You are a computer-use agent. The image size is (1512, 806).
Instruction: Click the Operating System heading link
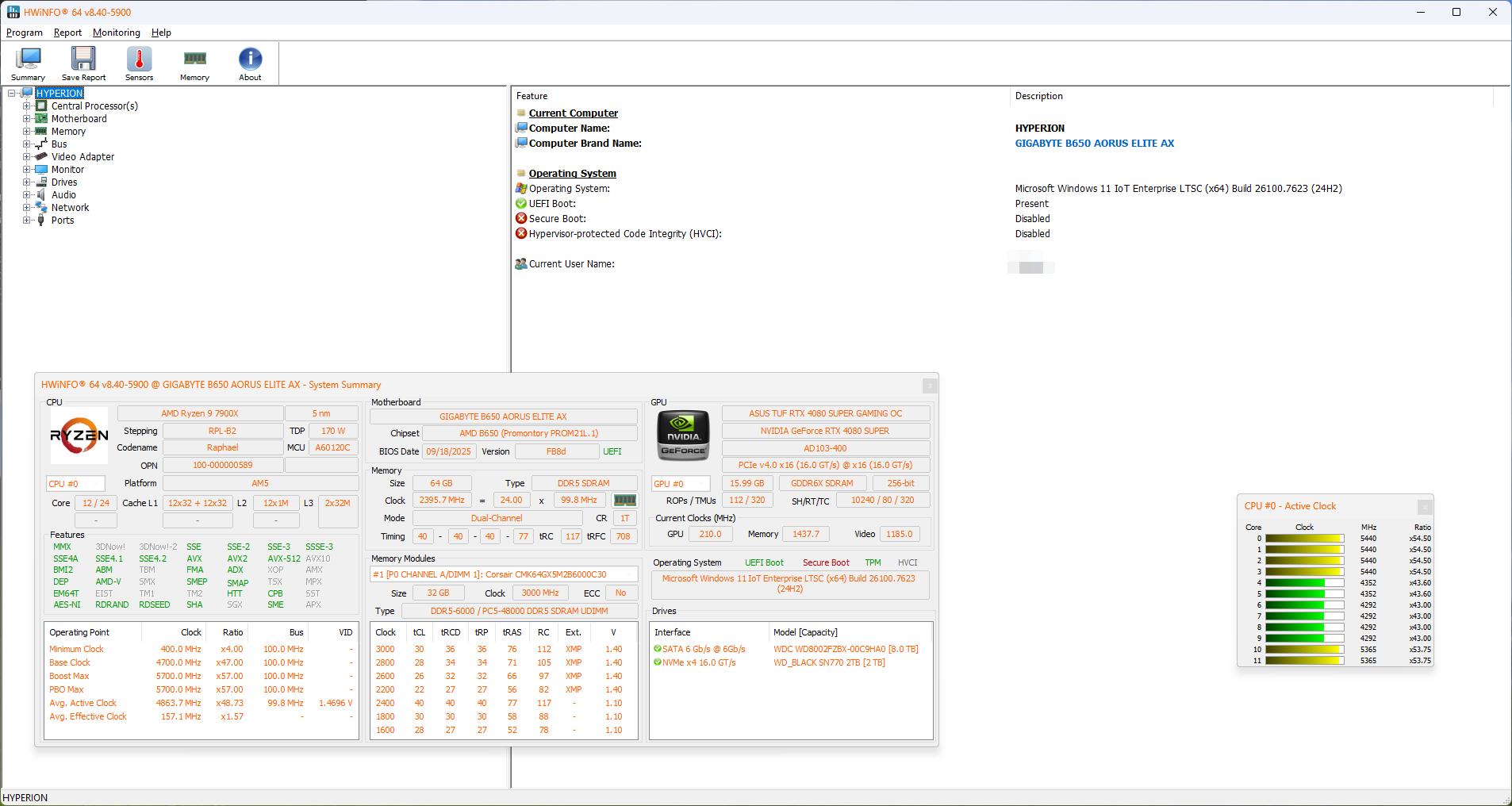[573, 174]
